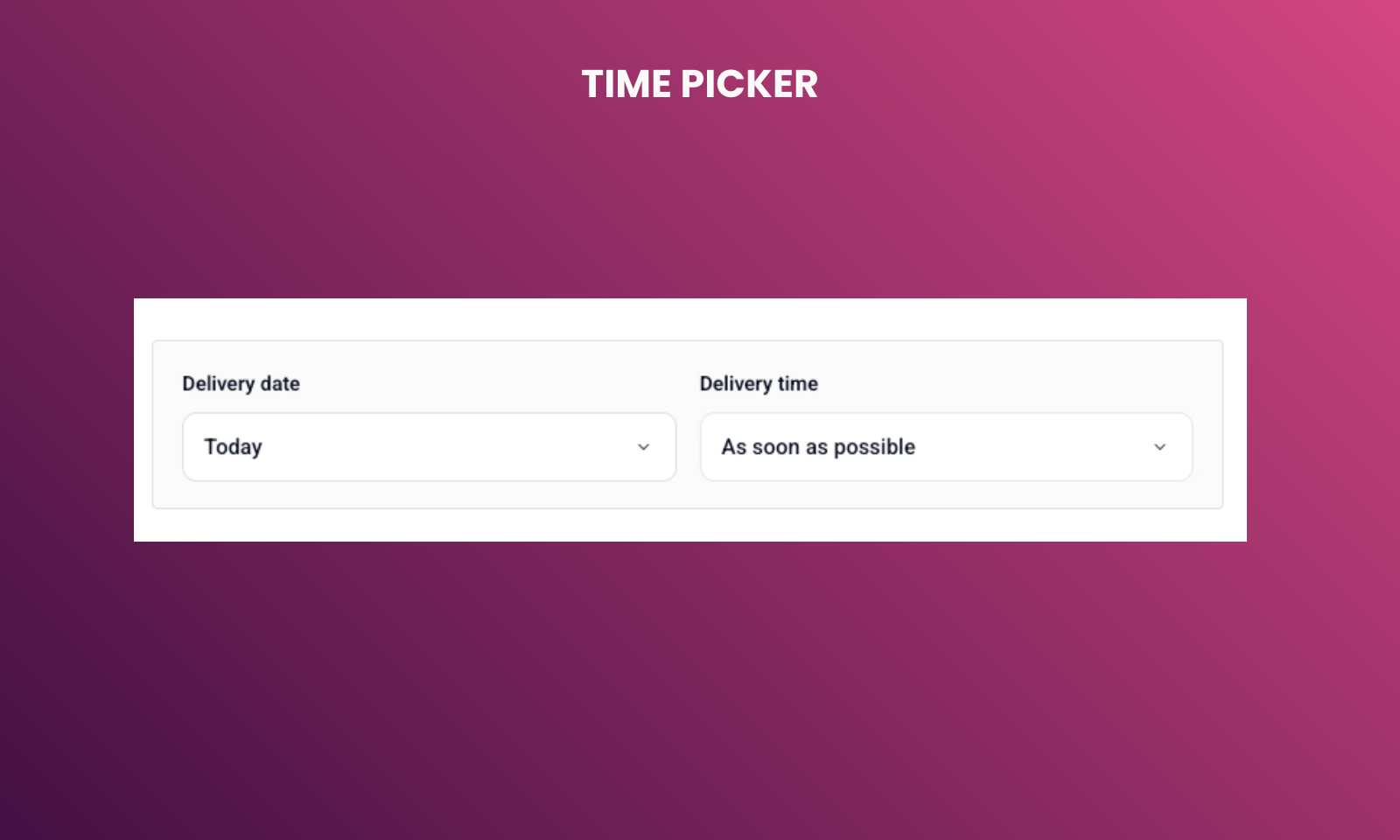1400x840 pixels.
Task: Click the As soon as possible text
Action: pyautogui.click(x=817, y=447)
